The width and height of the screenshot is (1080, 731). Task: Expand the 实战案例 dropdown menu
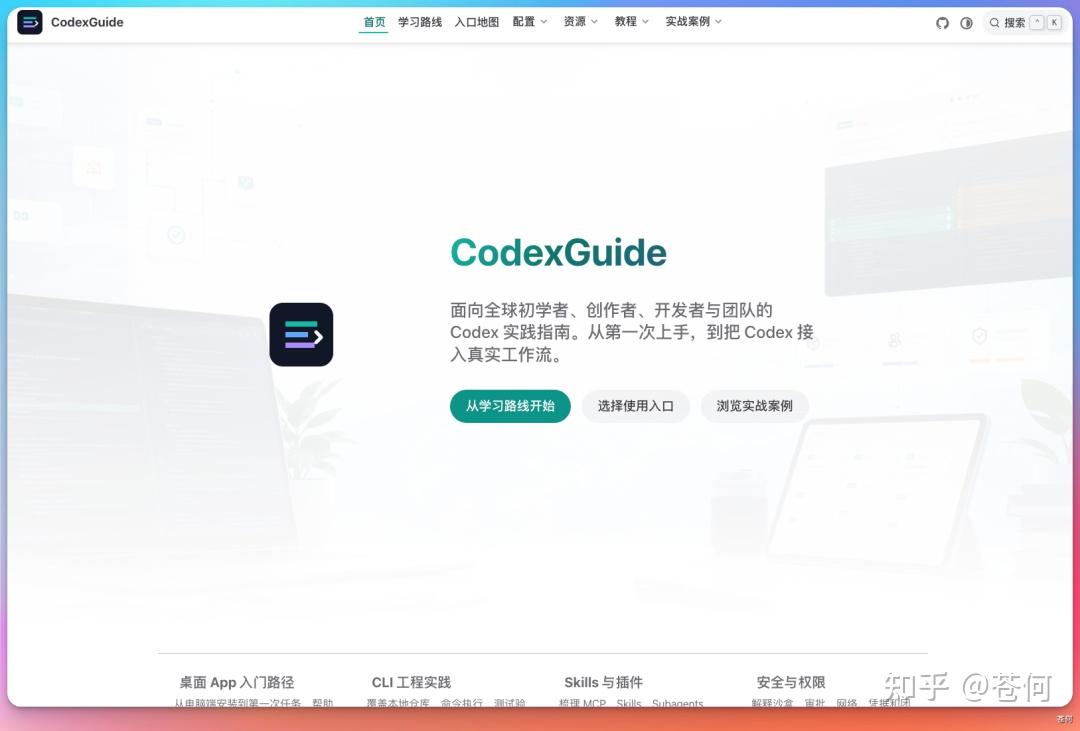[x=694, y=22]
